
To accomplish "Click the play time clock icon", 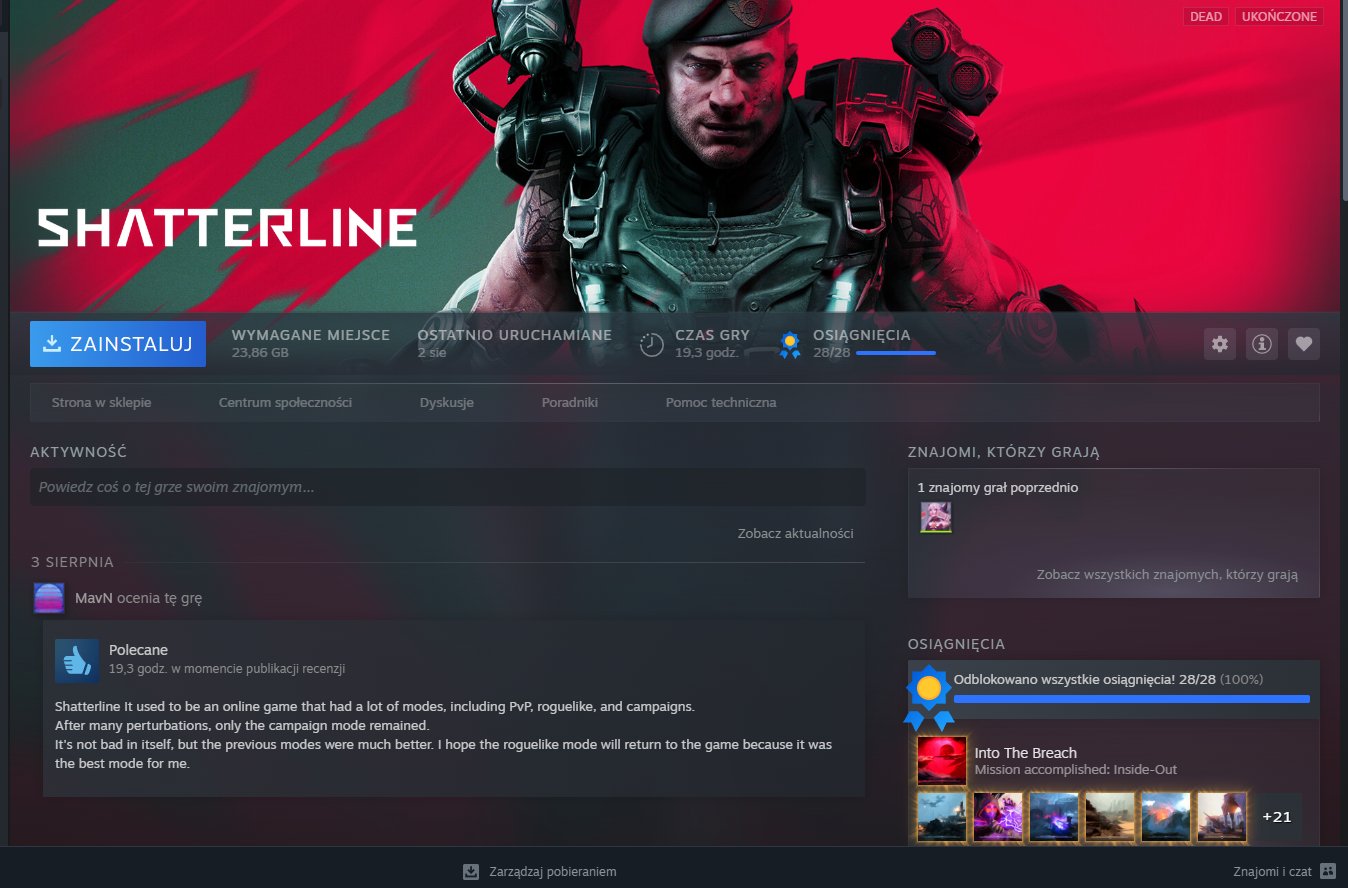I will click(x=652, y=344).
